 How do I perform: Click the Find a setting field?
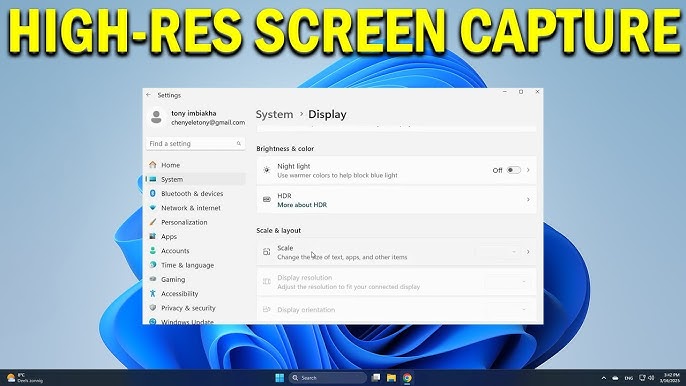tap(195, 144)
